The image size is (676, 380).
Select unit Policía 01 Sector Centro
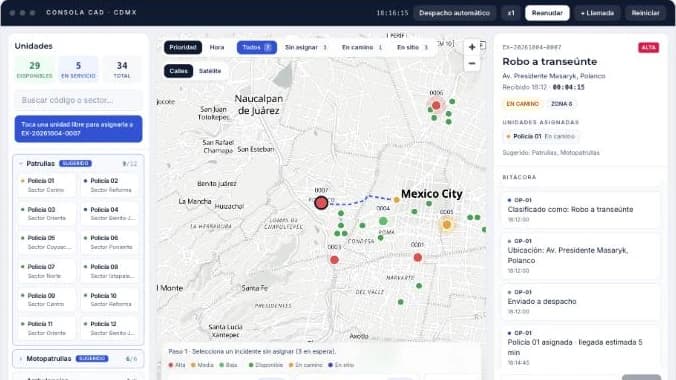tap(47, 185)
